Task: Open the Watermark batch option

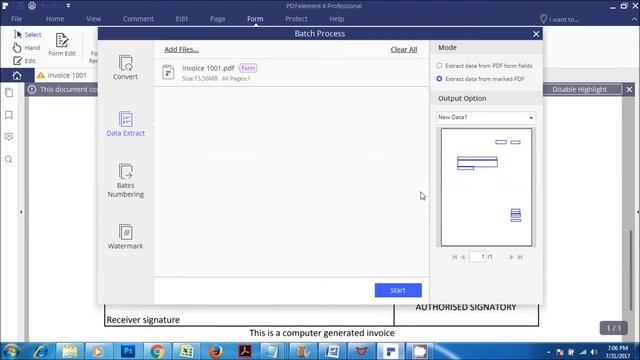Action: click(125, 237)
